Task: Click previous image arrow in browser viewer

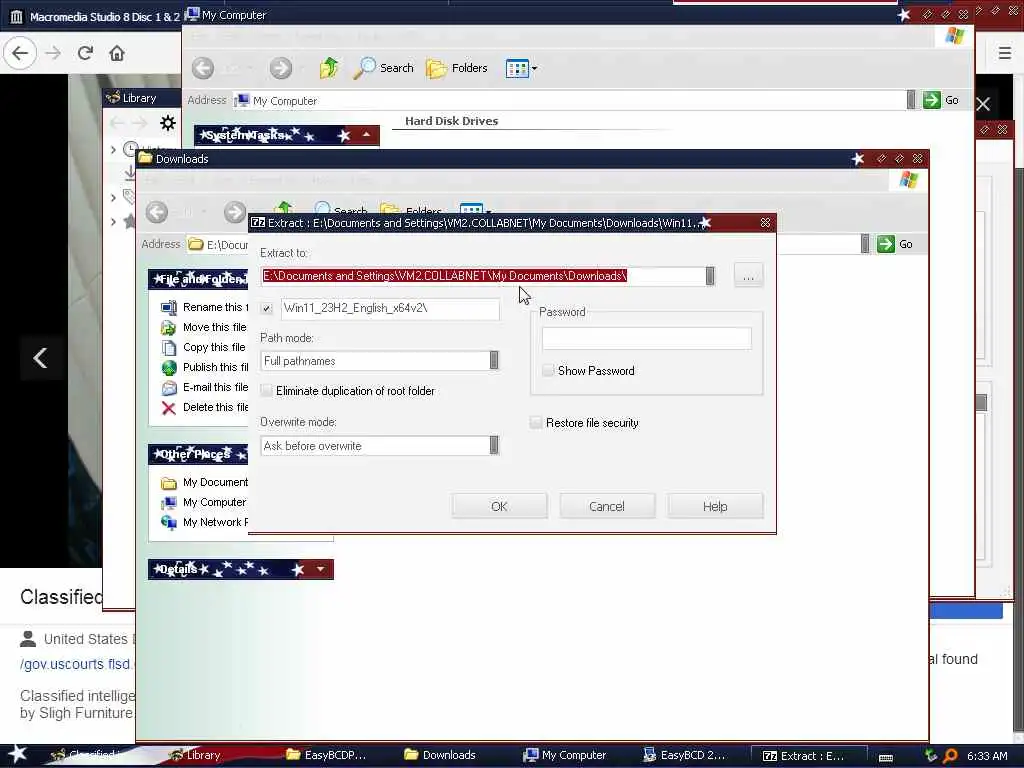Action: (x=40, y=357)
